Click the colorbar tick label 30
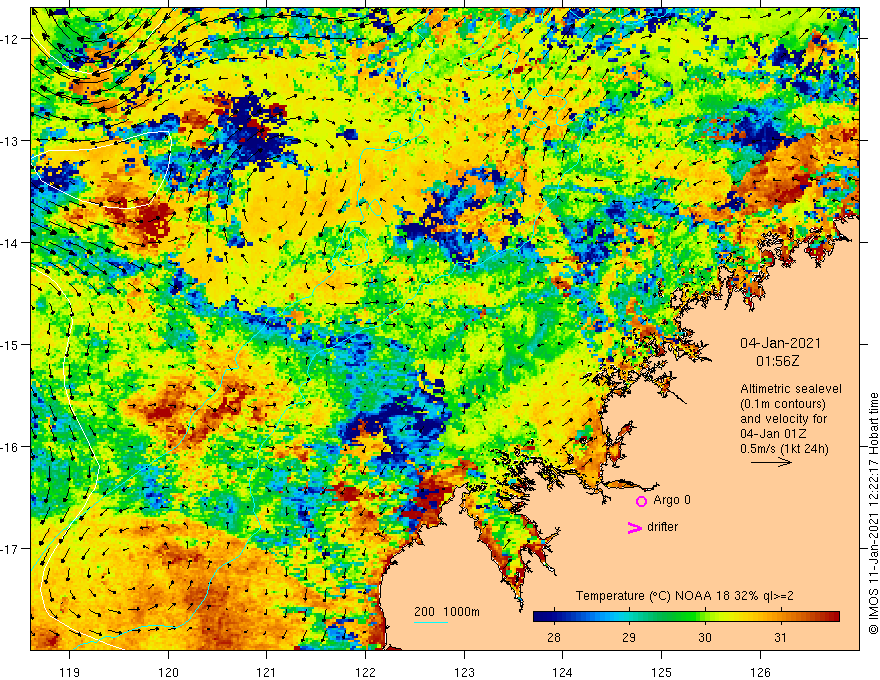 point(705,637)
